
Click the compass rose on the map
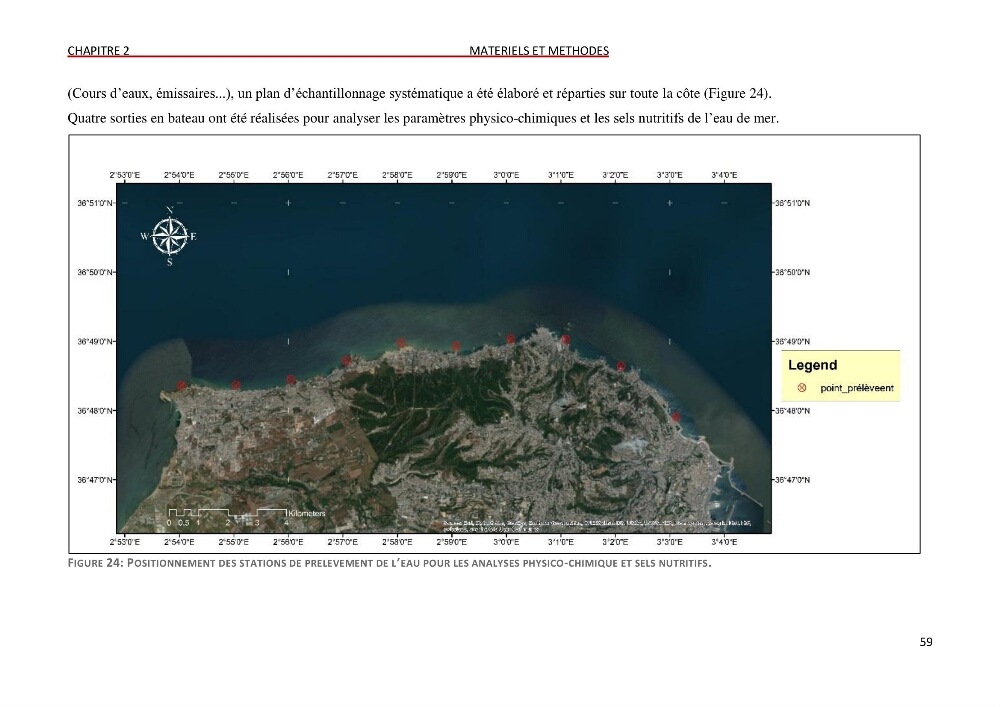170,236
